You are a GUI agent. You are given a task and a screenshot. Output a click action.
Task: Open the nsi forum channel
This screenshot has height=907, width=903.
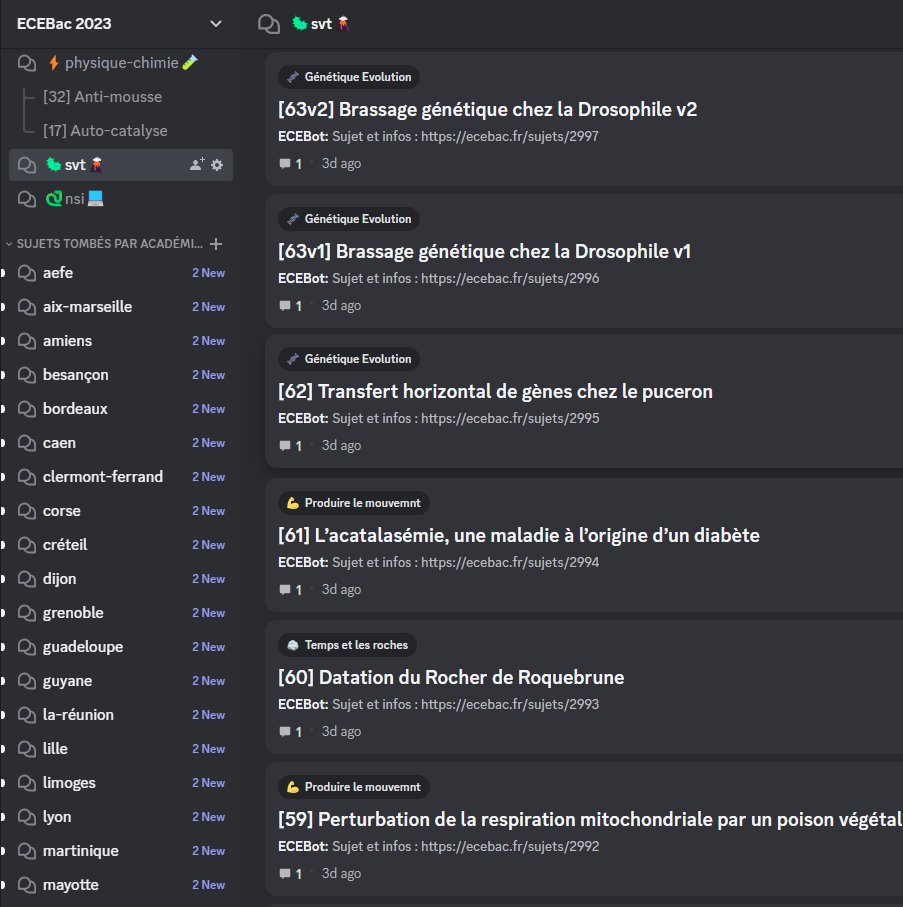tap(121, 199)
